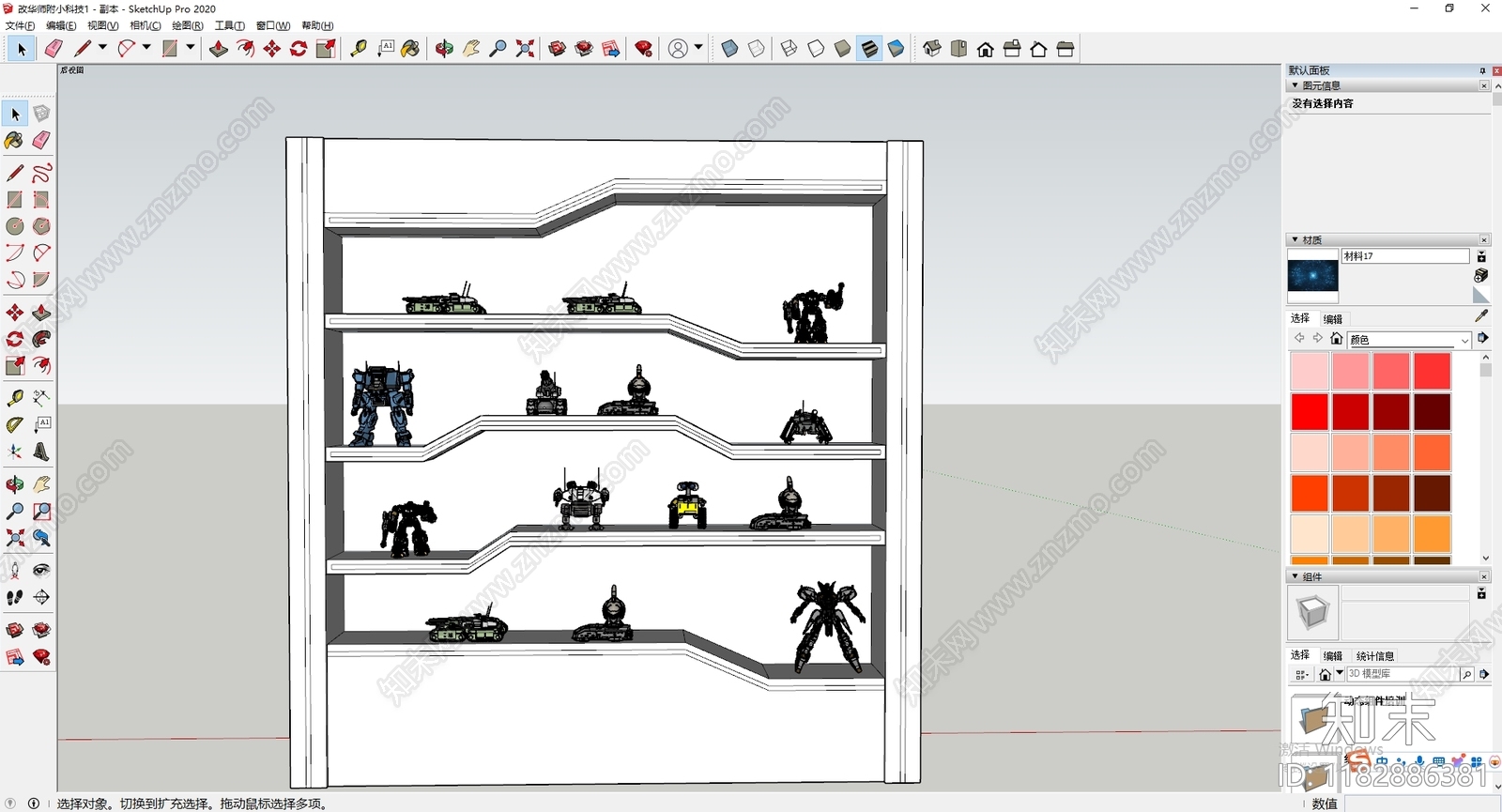Viewport: 1502px width, 812px height.
Task: Open the 颜色 material library dropdown
Action: pyautogui.click(x=1409, y=340)
